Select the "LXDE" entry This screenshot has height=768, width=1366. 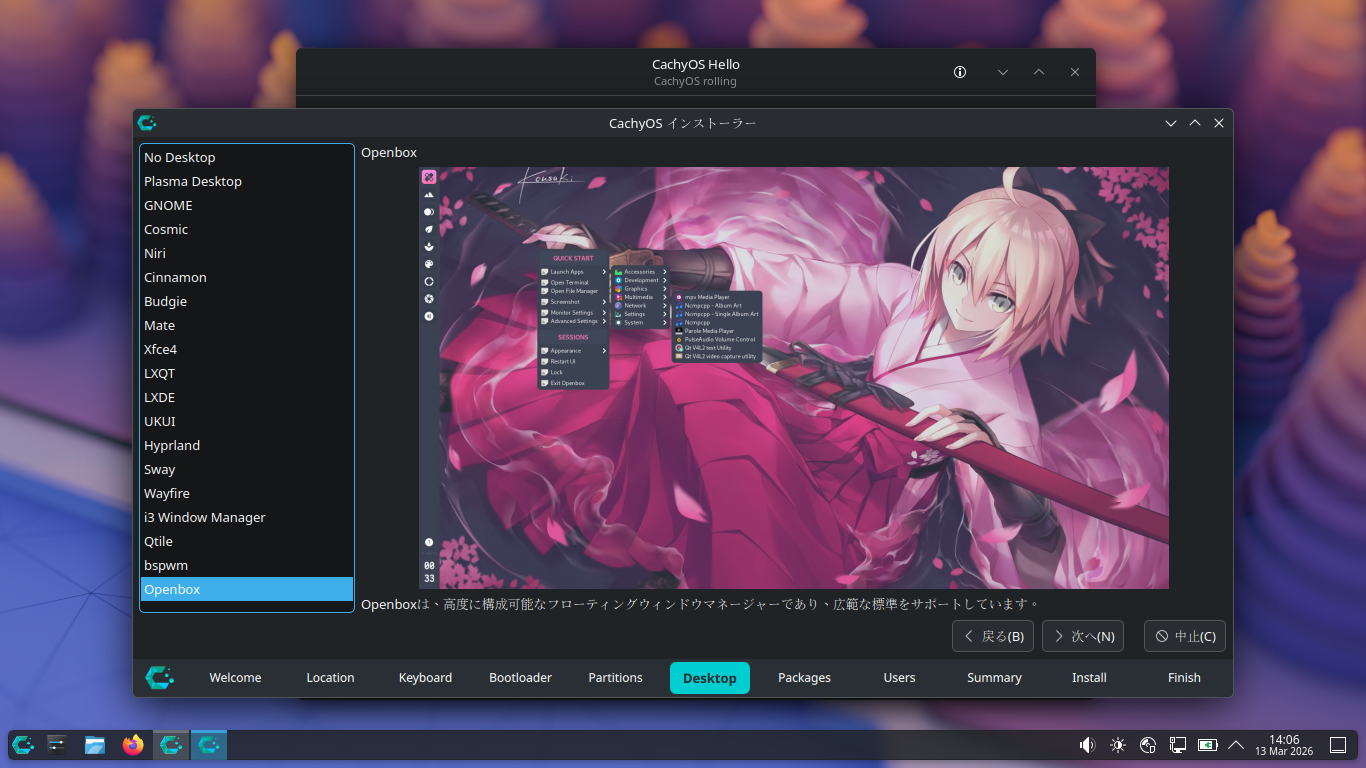[247, 397]
